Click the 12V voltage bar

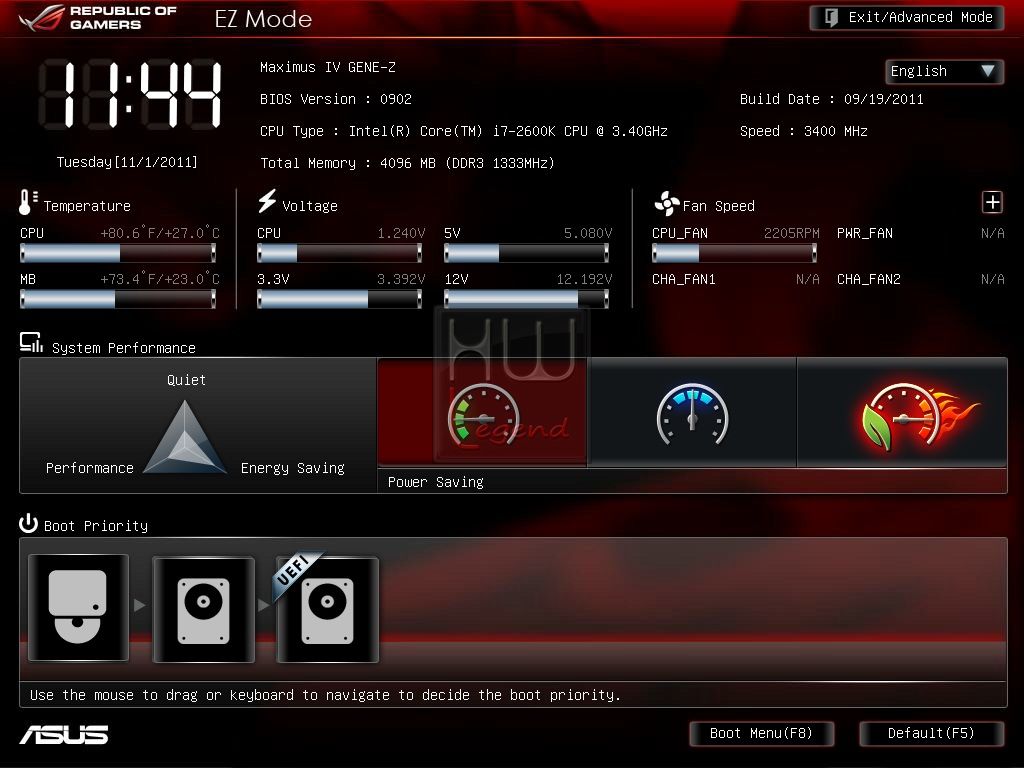[526, 299]
